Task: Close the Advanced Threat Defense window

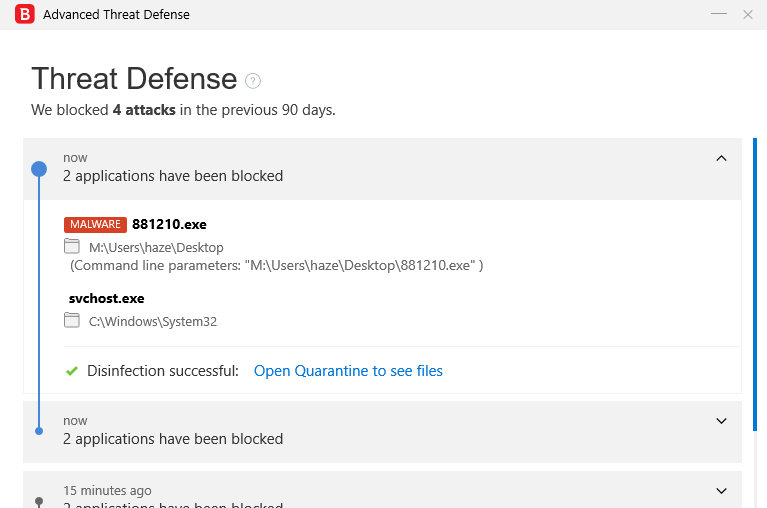Action: point(748,14)
